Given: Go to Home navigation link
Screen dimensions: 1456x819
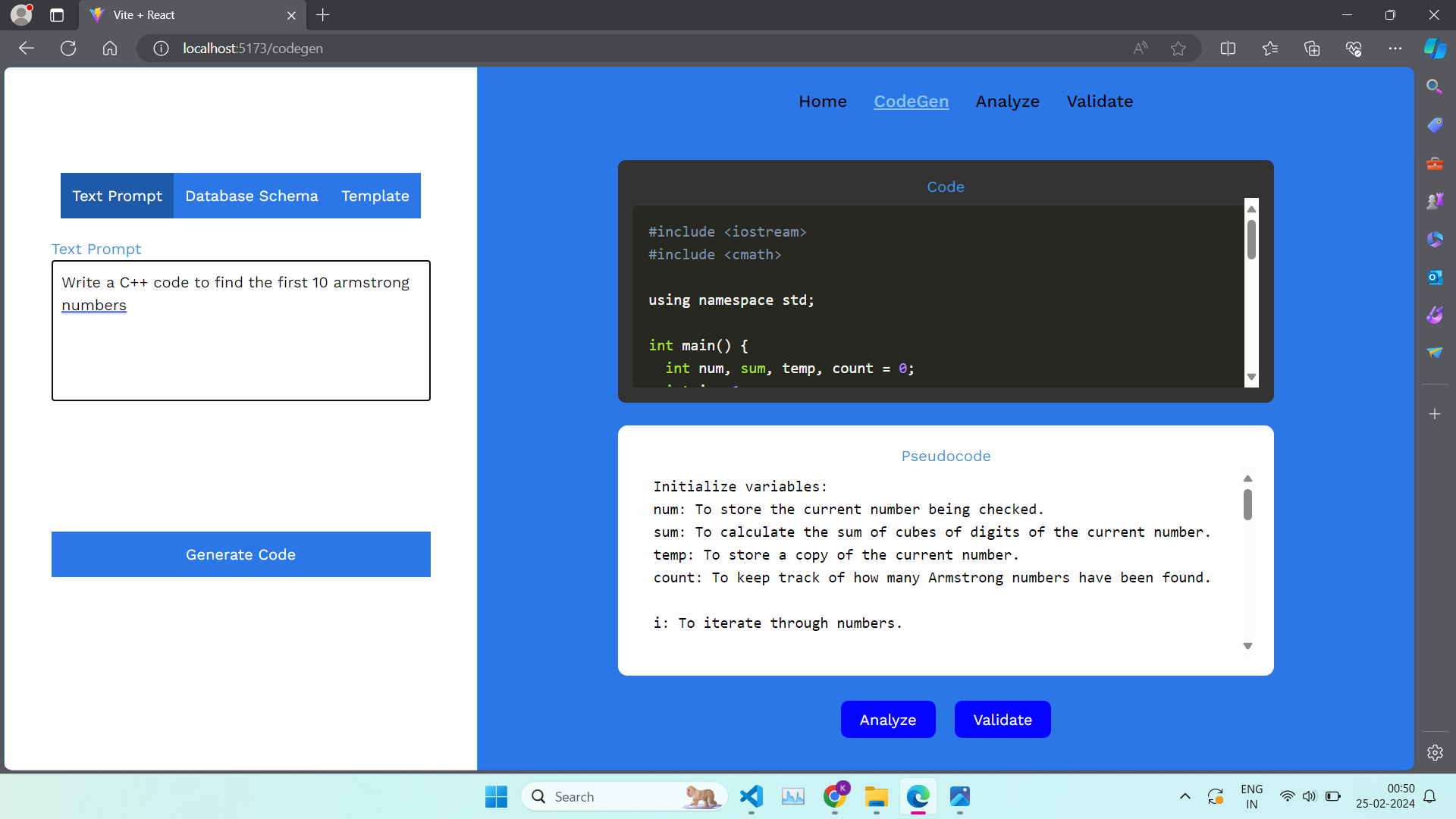Looking at the screenshot, I should coord(822,102).
